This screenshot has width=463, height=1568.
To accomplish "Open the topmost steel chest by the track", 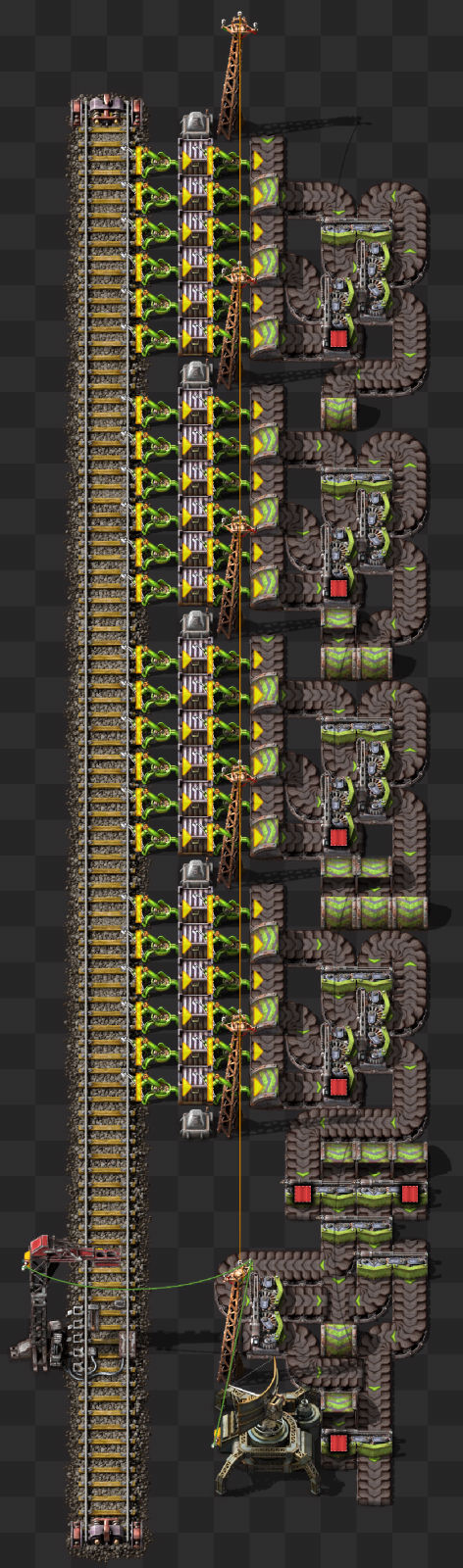I will [194, 157].
